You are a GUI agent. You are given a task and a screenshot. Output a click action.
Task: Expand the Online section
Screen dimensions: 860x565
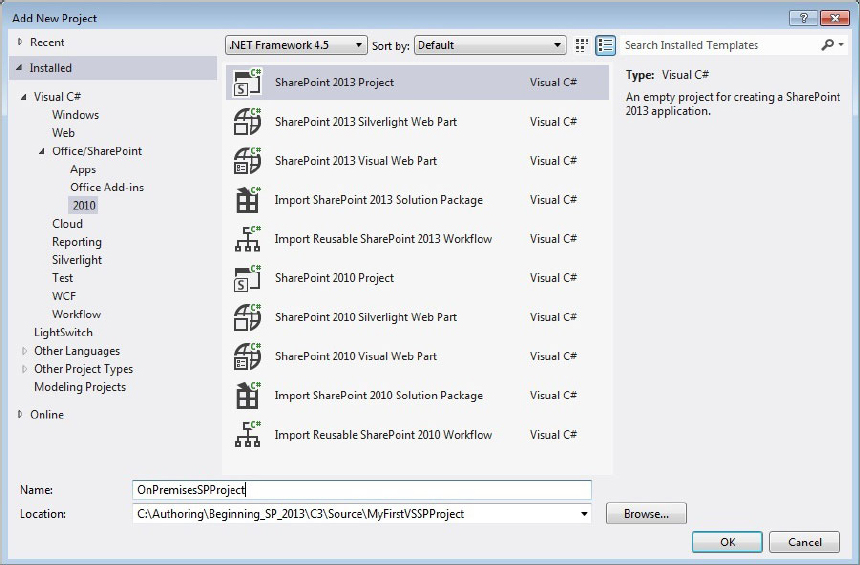[20, 414]
